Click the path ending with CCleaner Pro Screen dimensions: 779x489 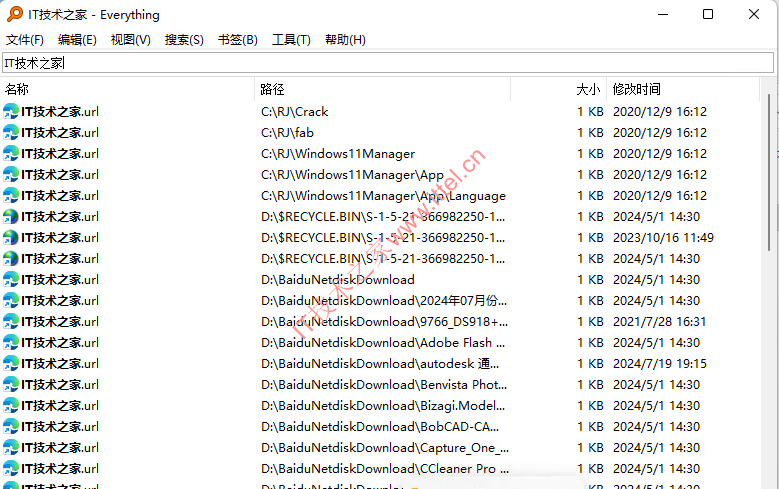pyautogui.click(x=385, y=469)
